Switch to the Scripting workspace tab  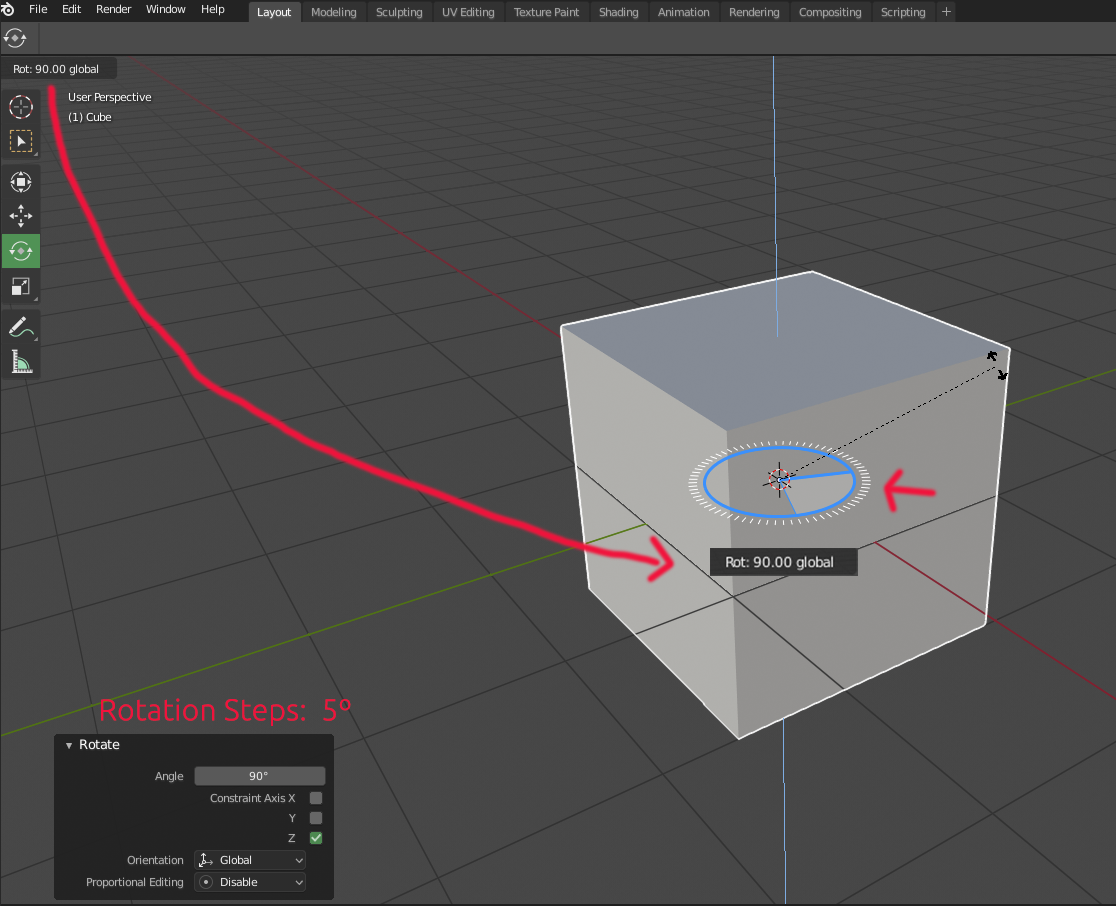point(903,12)
